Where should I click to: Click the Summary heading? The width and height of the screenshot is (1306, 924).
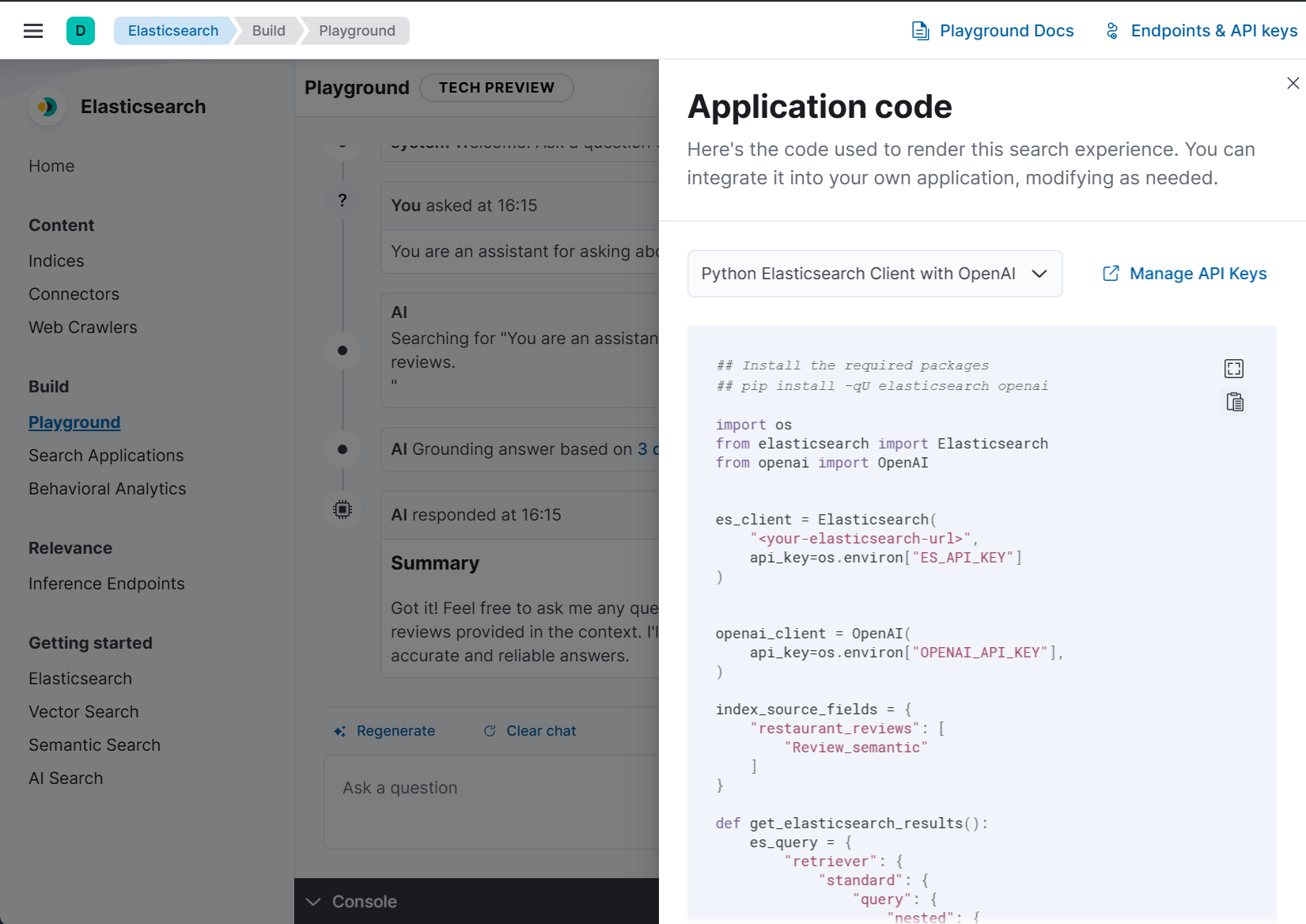(x=435, y=563)
